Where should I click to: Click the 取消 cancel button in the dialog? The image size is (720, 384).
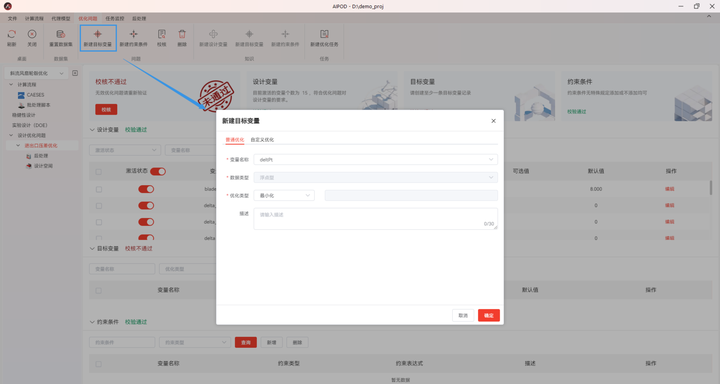[x=463, y=316]
